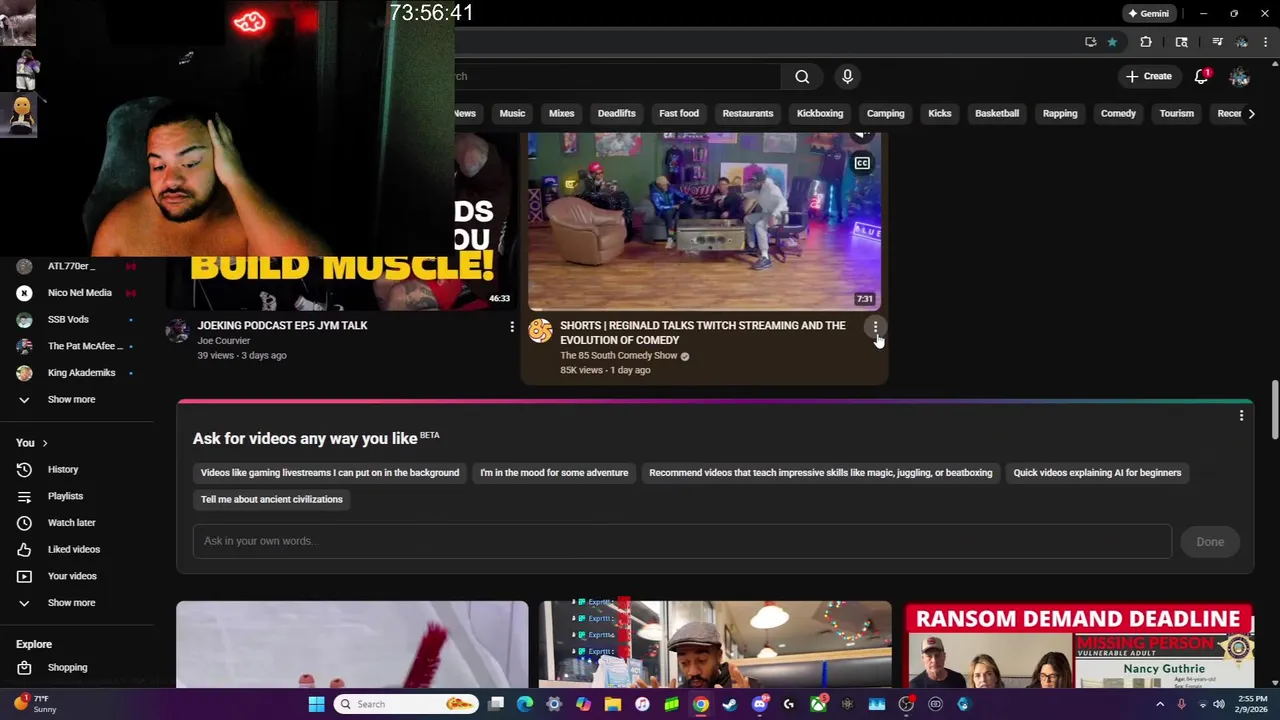This screenshot has height=720, width=1280.
Task: Click the Create button
Action: (x=1147, y=77)
